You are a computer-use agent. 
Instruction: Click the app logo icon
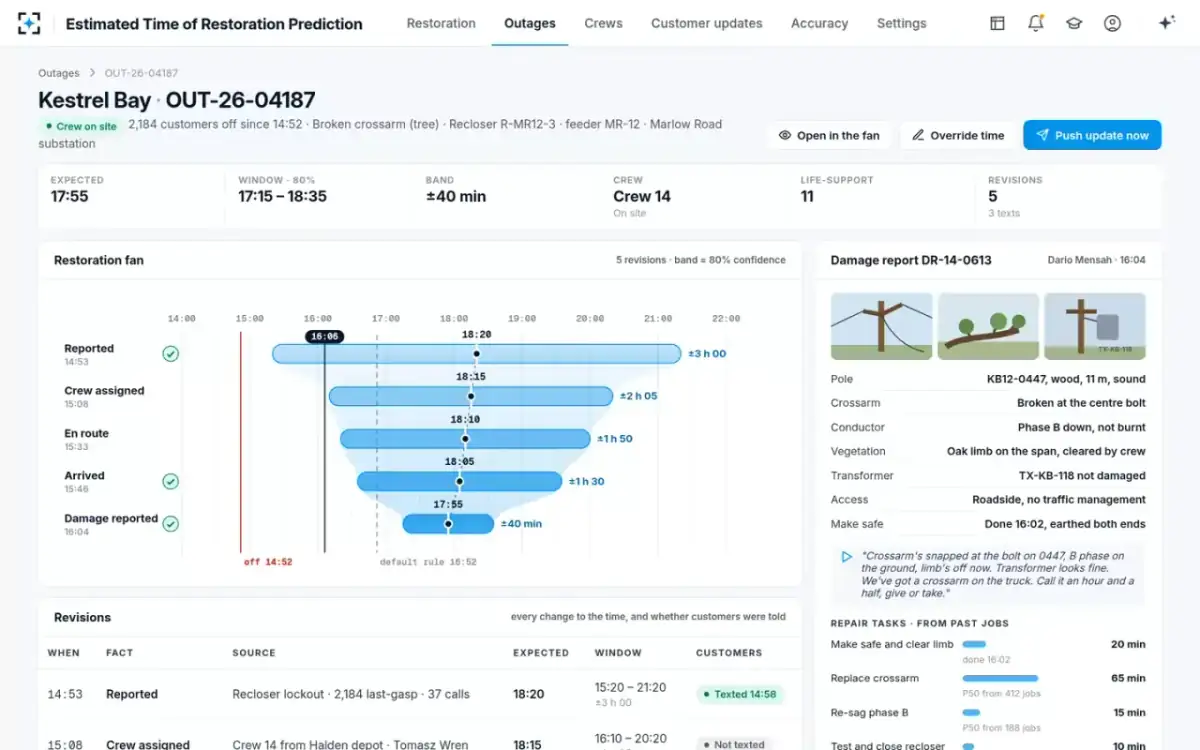click(x=29, y=23)
